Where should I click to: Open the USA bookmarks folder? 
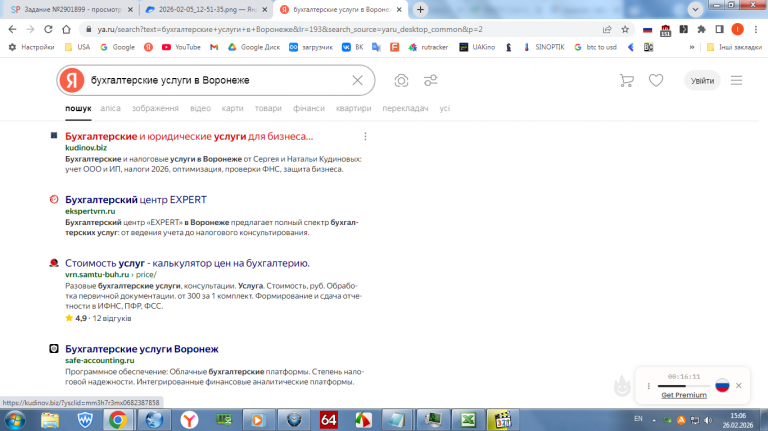click(78, 47)
